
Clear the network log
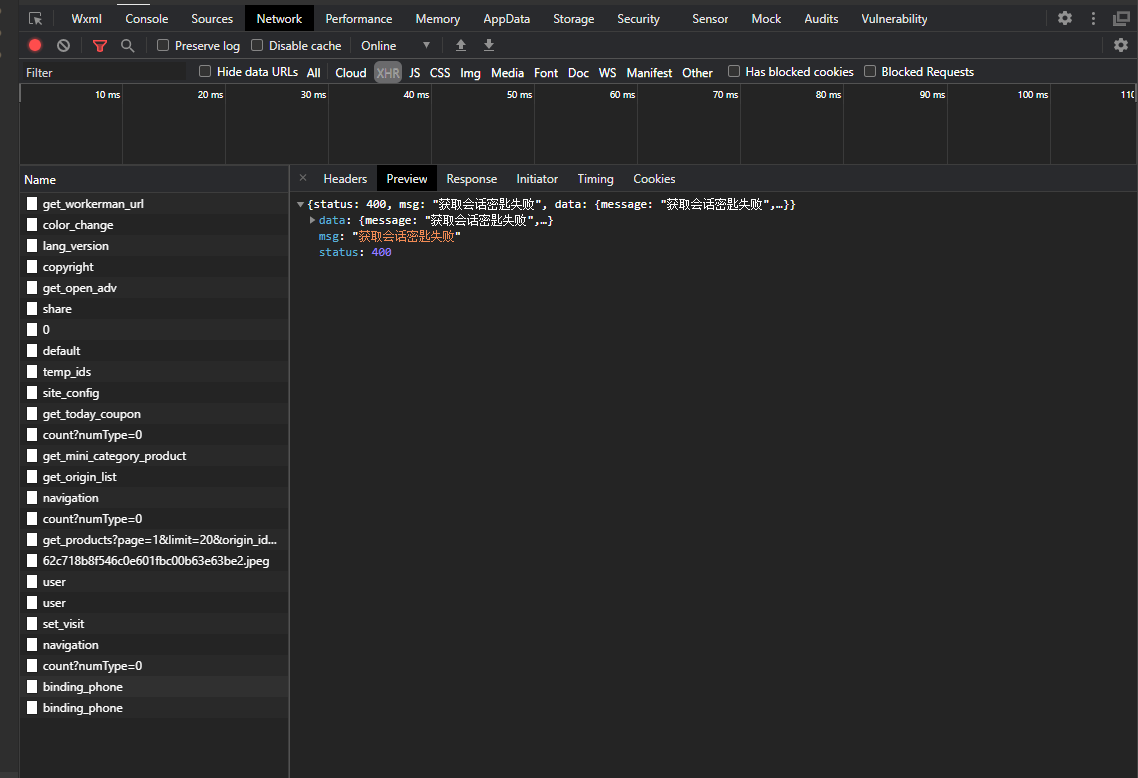coord(64,45)
